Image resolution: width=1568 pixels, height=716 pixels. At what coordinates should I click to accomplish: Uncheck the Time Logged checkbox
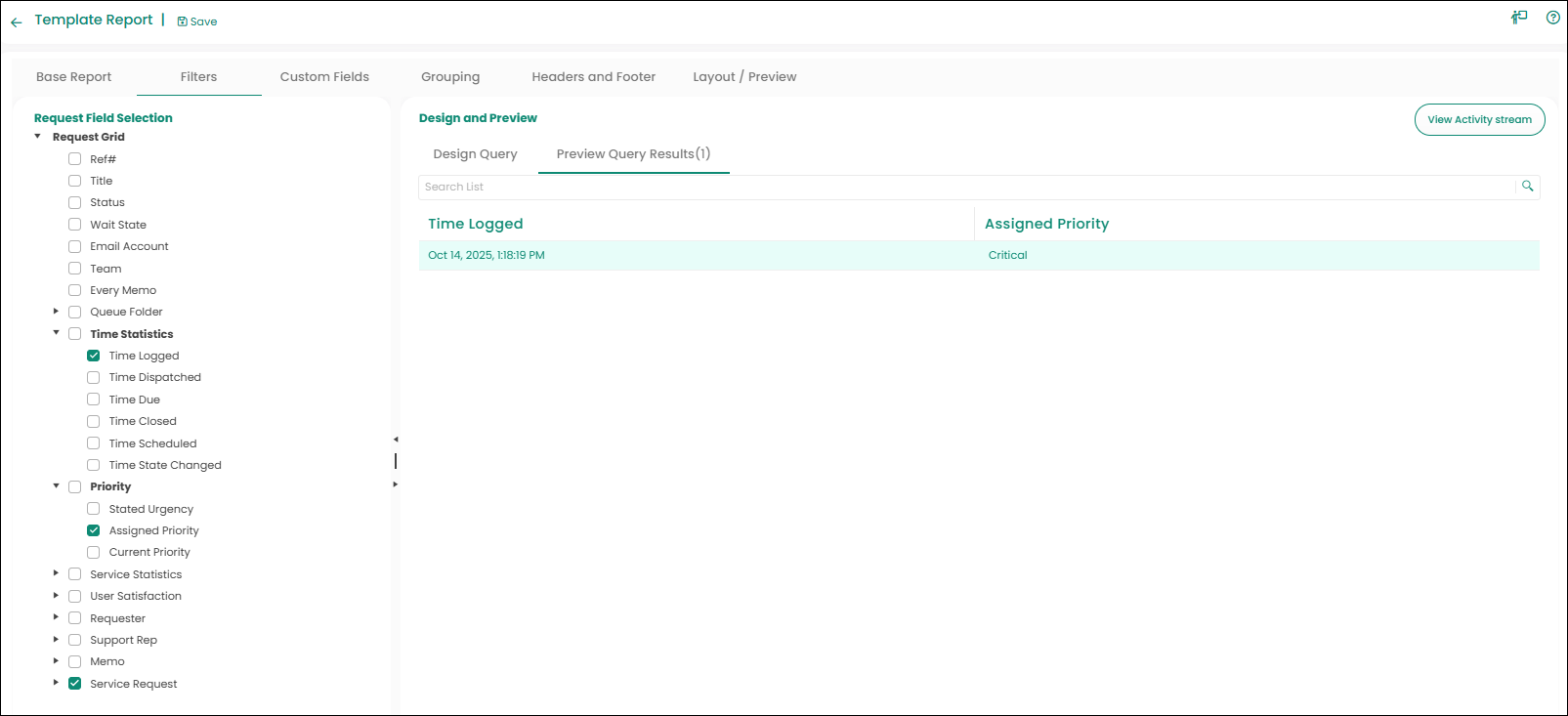(94, 356)
